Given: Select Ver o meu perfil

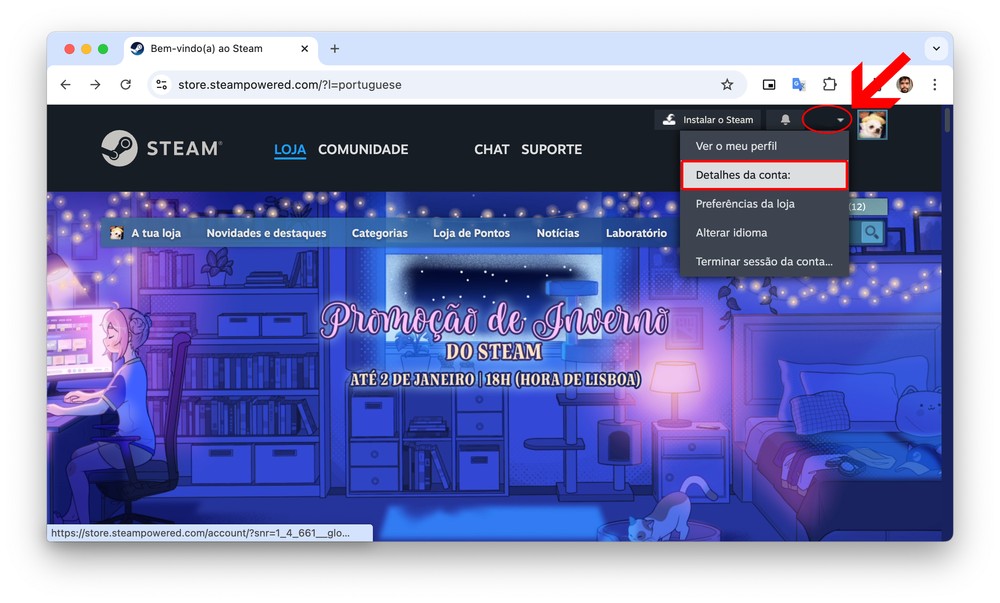Looking at the screenshot, I should 764,146.
